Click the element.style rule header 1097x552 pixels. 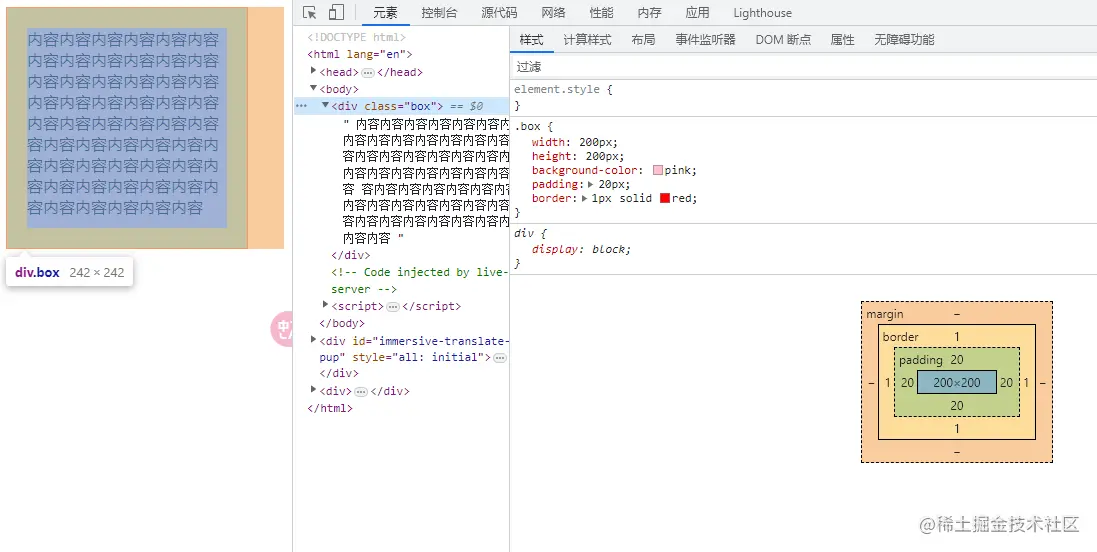point(563,90)
